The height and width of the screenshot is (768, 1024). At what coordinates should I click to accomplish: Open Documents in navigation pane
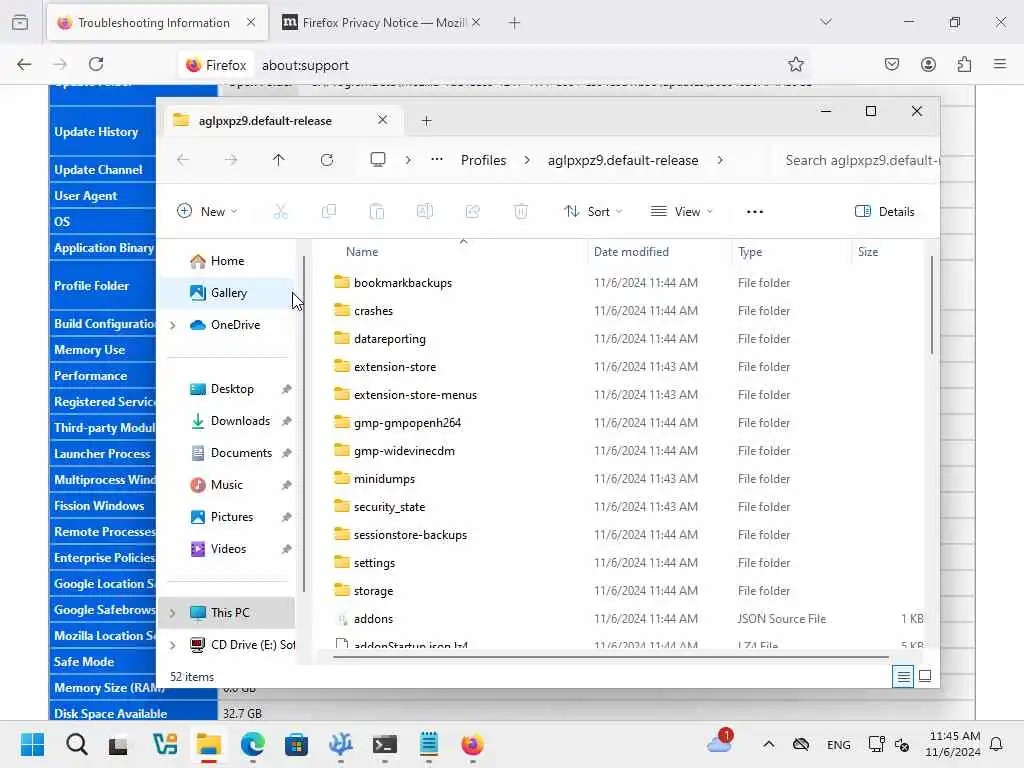tap(241, 453)
